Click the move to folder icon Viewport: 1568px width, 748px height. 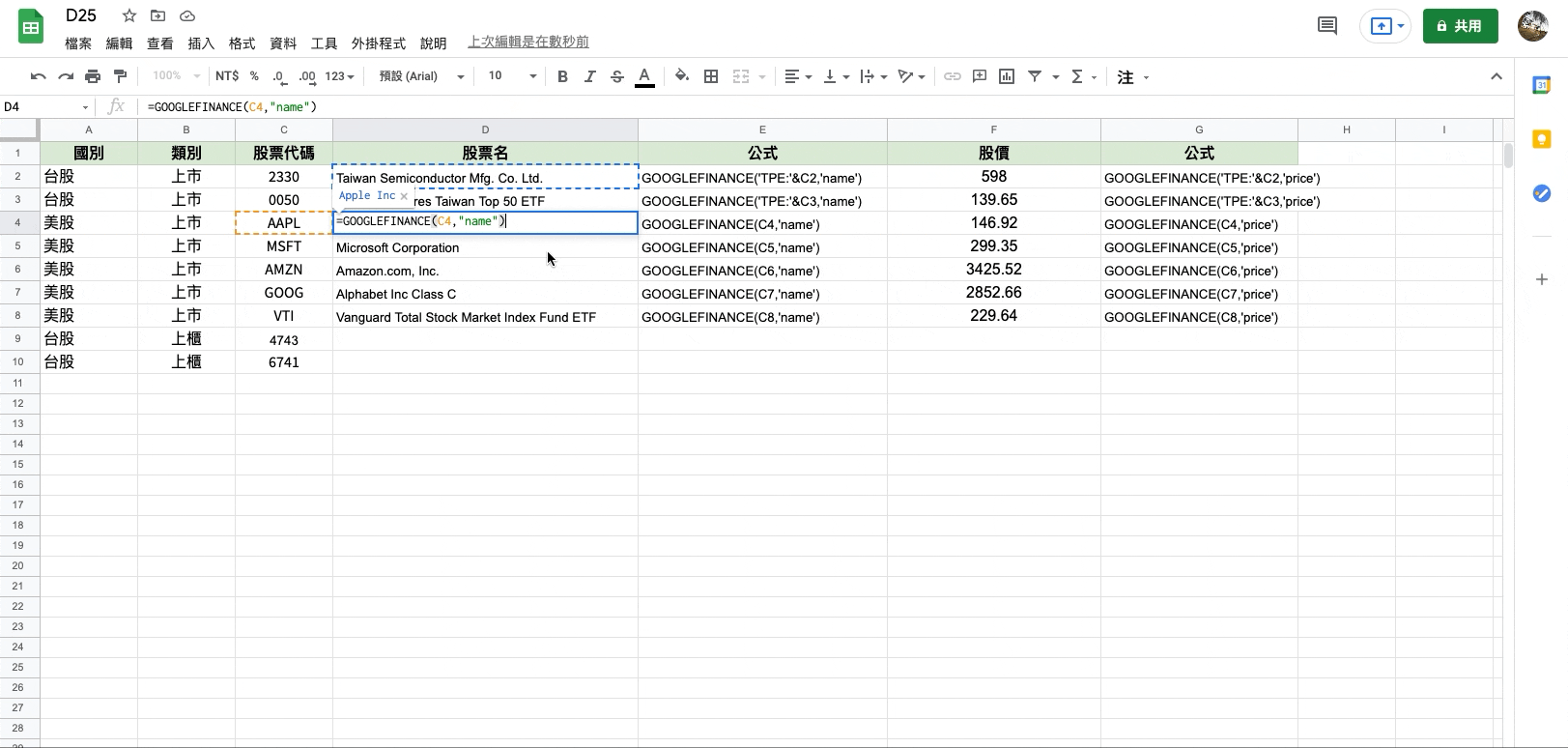[158, 15]
